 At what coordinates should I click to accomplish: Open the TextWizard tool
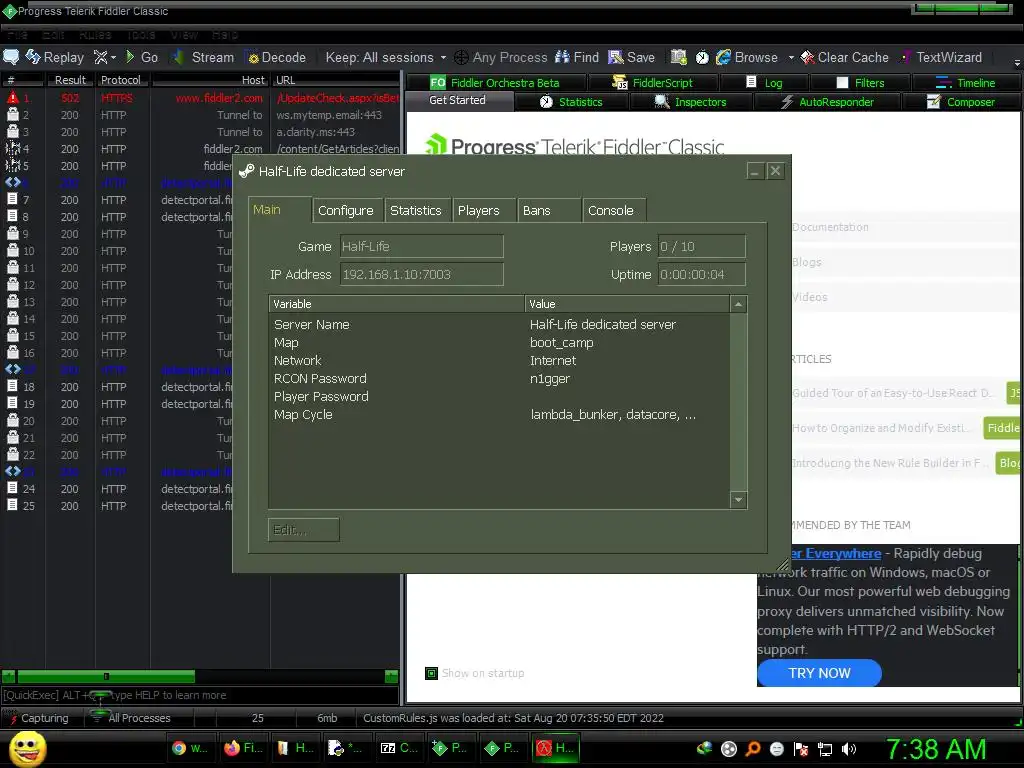[941, 57]
